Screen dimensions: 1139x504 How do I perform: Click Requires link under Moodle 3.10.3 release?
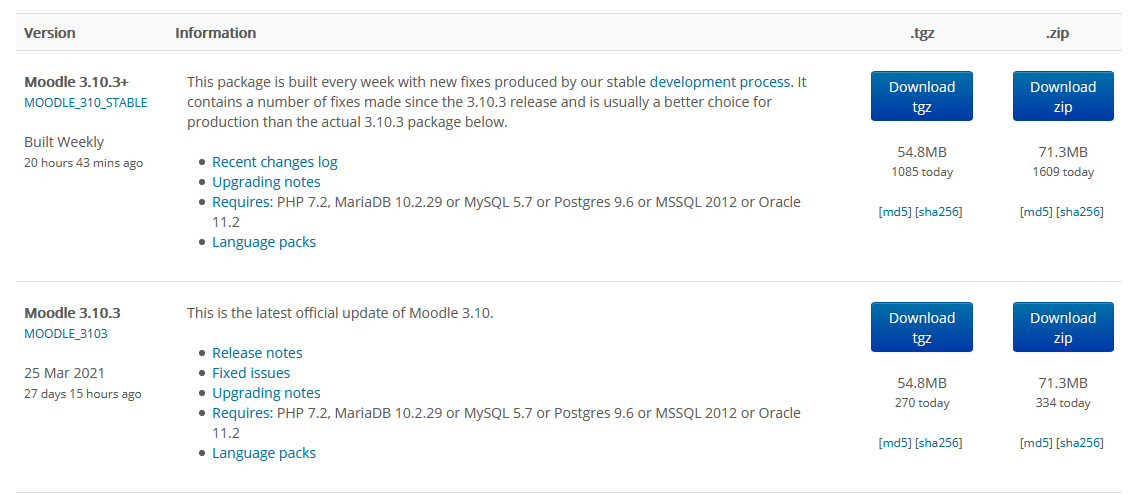(x=242, y=413)
